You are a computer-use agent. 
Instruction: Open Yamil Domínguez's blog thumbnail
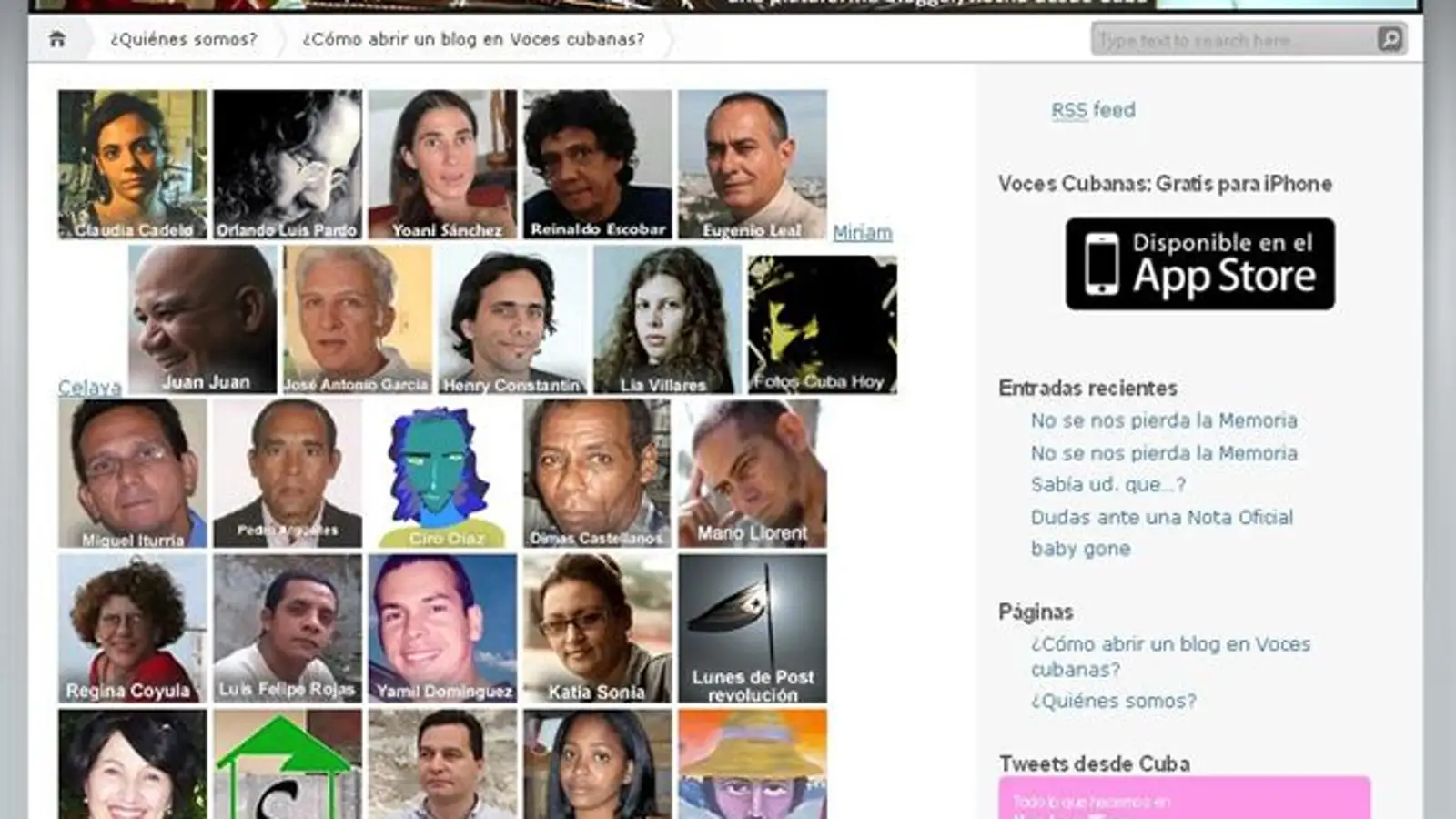coord(442,629)
